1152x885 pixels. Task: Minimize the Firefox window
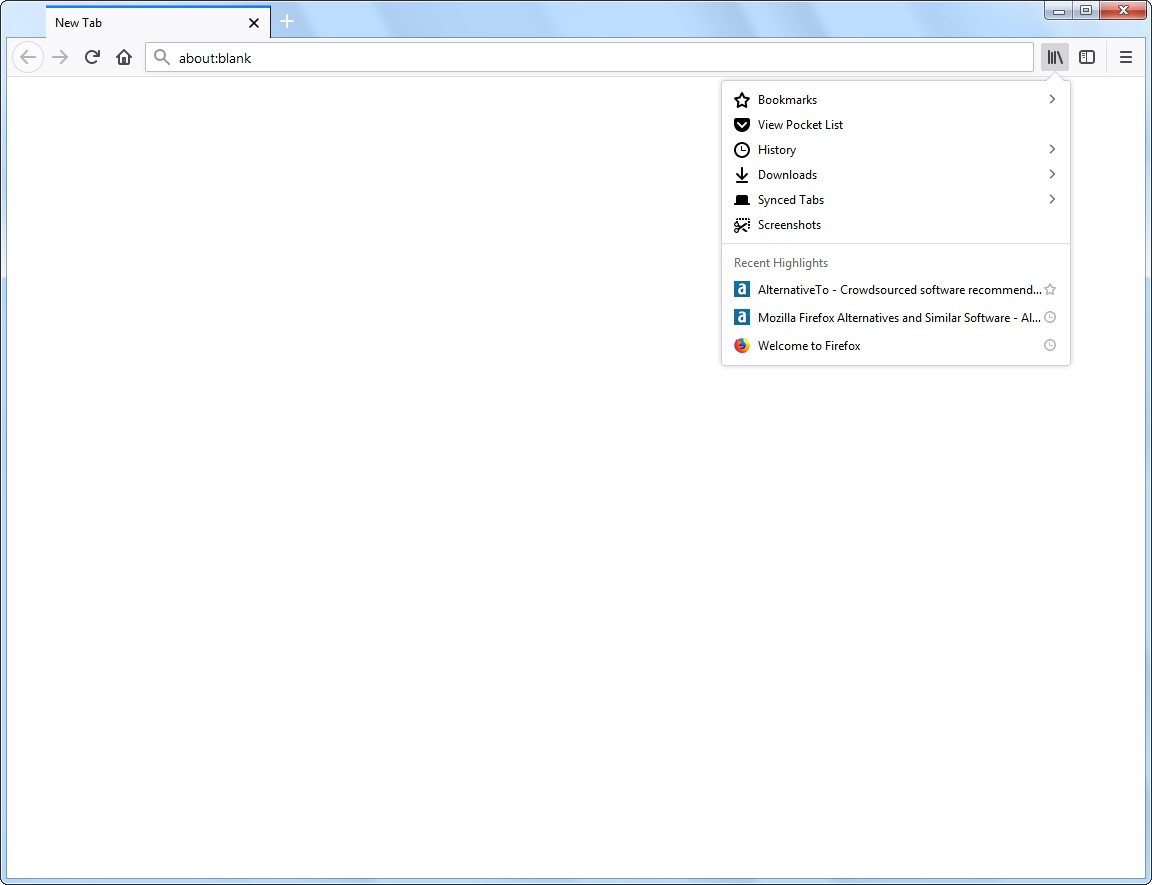pyautogui.click(x=1059, y=11)
